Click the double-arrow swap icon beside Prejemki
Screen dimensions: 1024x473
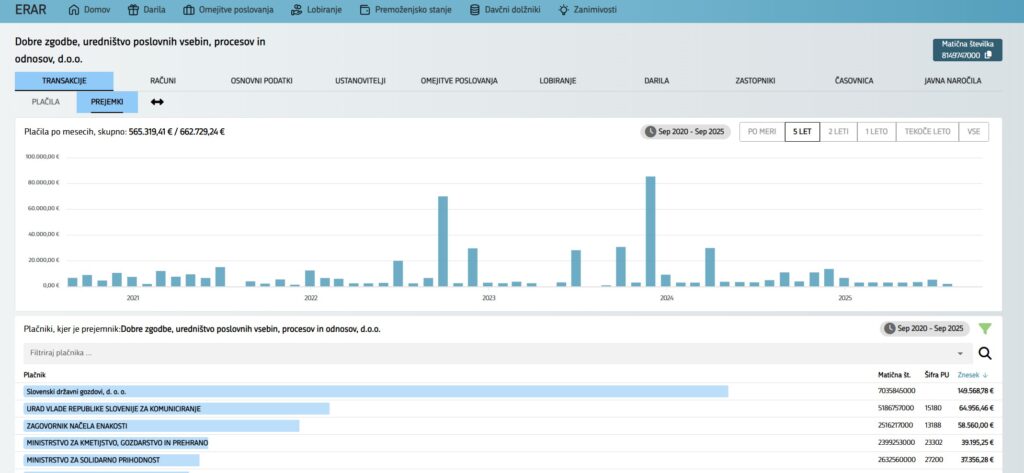click(x=157, y=102)
